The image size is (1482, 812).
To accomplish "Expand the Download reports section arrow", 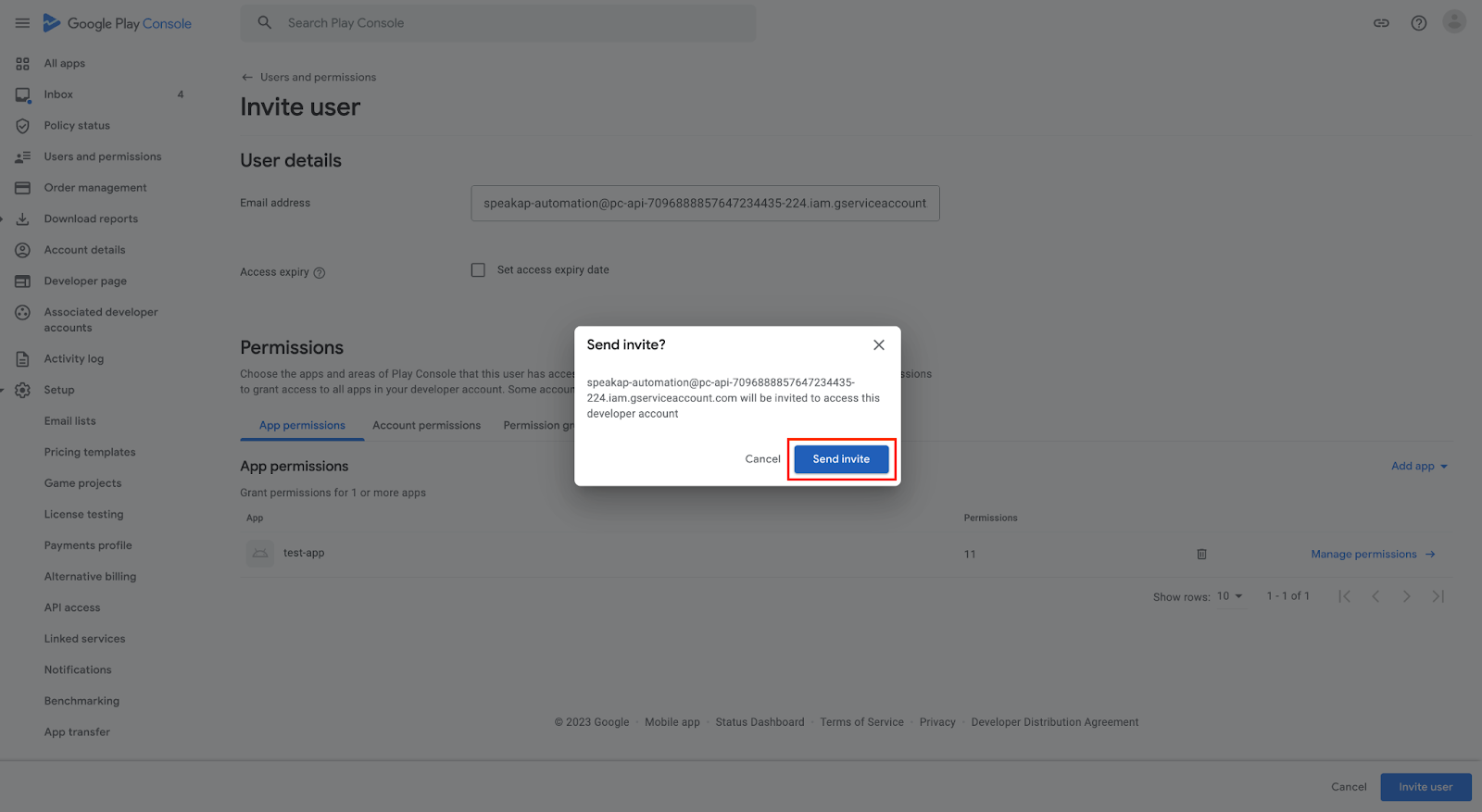I will tap(3, 219).
